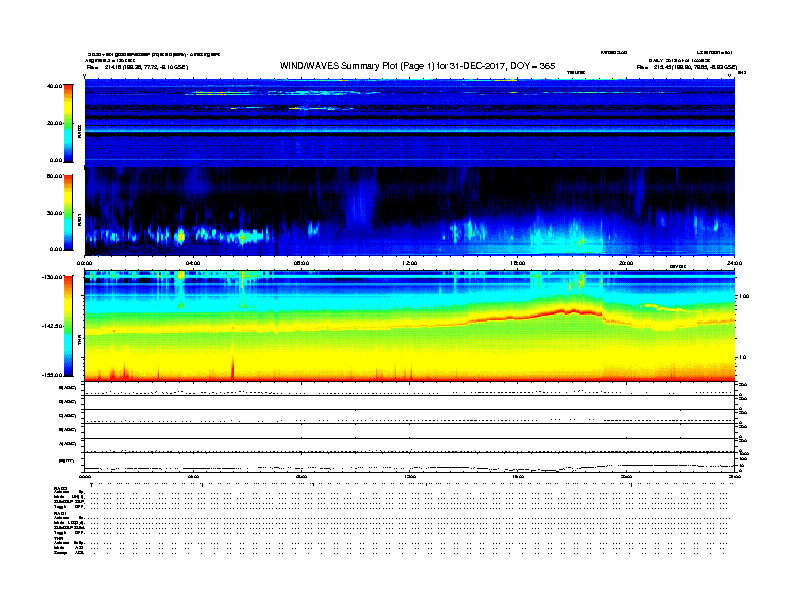Click the RAD1 rainbow color scale bar

pos(68,213)
